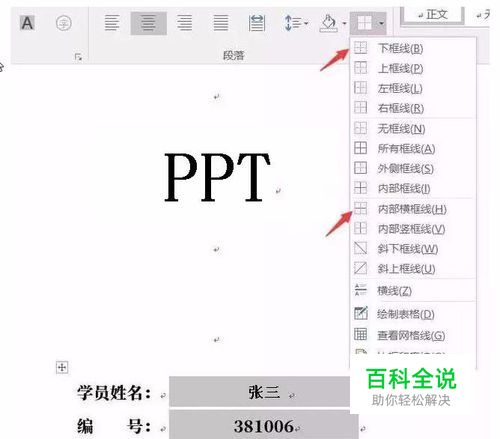Select 外侧框线(S) outside borders
Viewport: 500px width, 439px height.
413,169
